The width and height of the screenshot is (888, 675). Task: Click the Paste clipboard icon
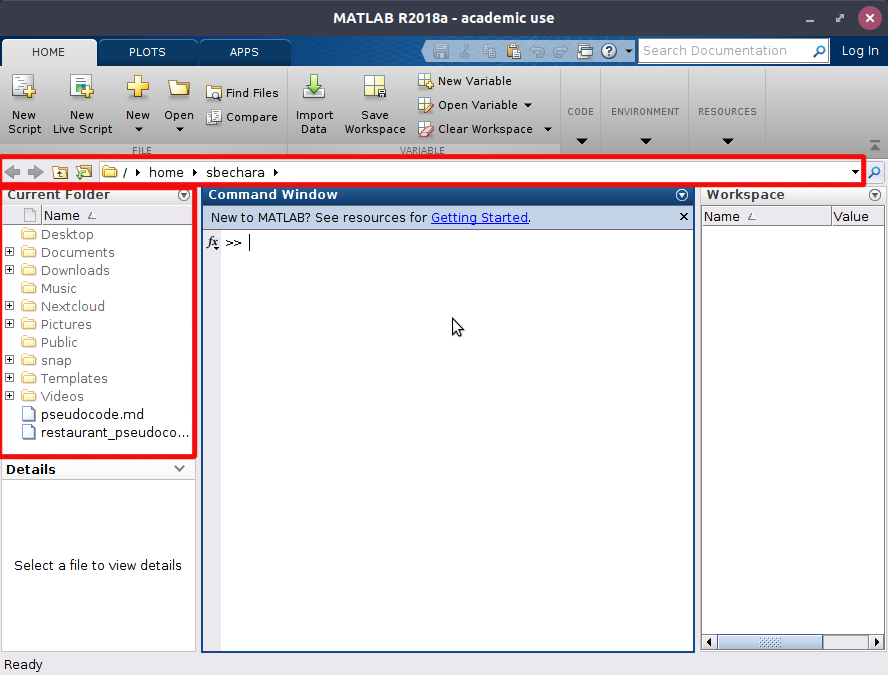point(514,52)
